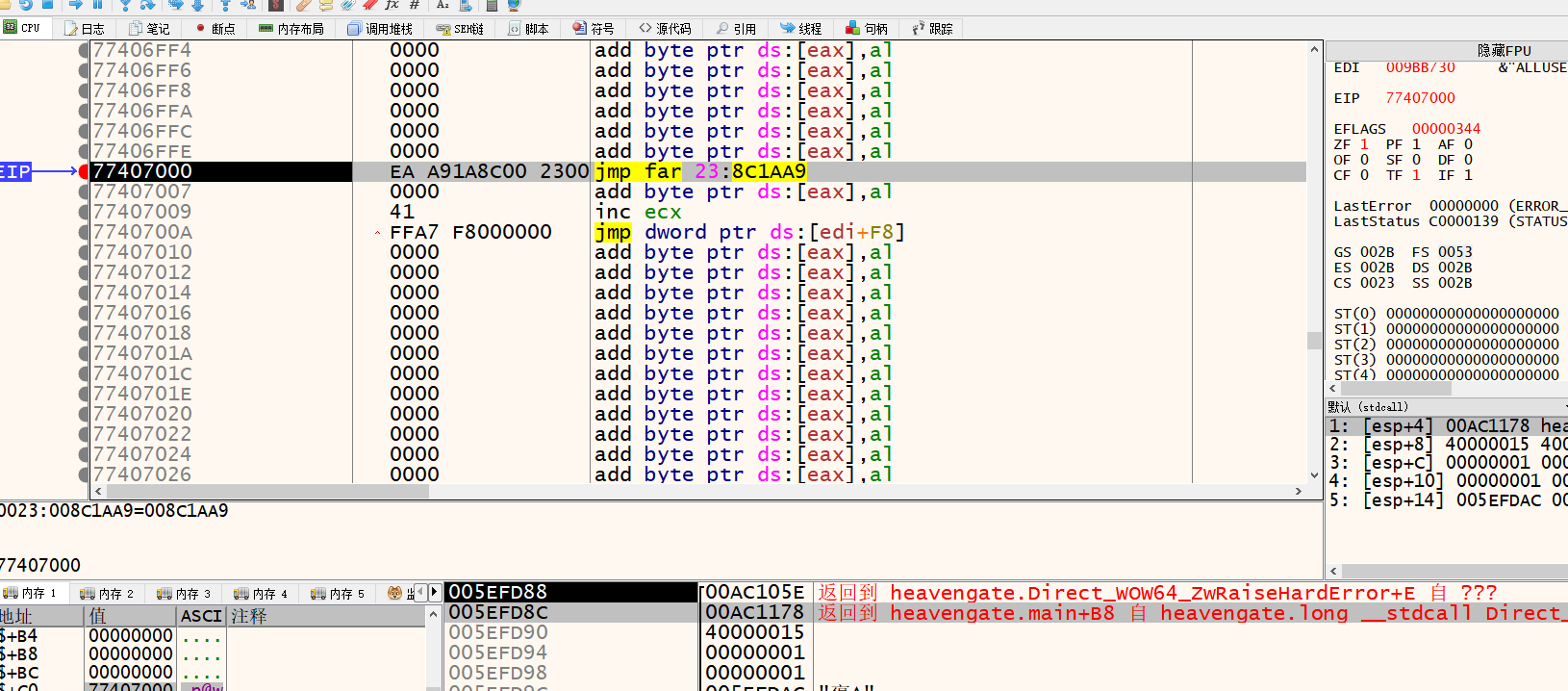
Task: Open the 笔记 (Notes) tab
Action: point(149,29)
